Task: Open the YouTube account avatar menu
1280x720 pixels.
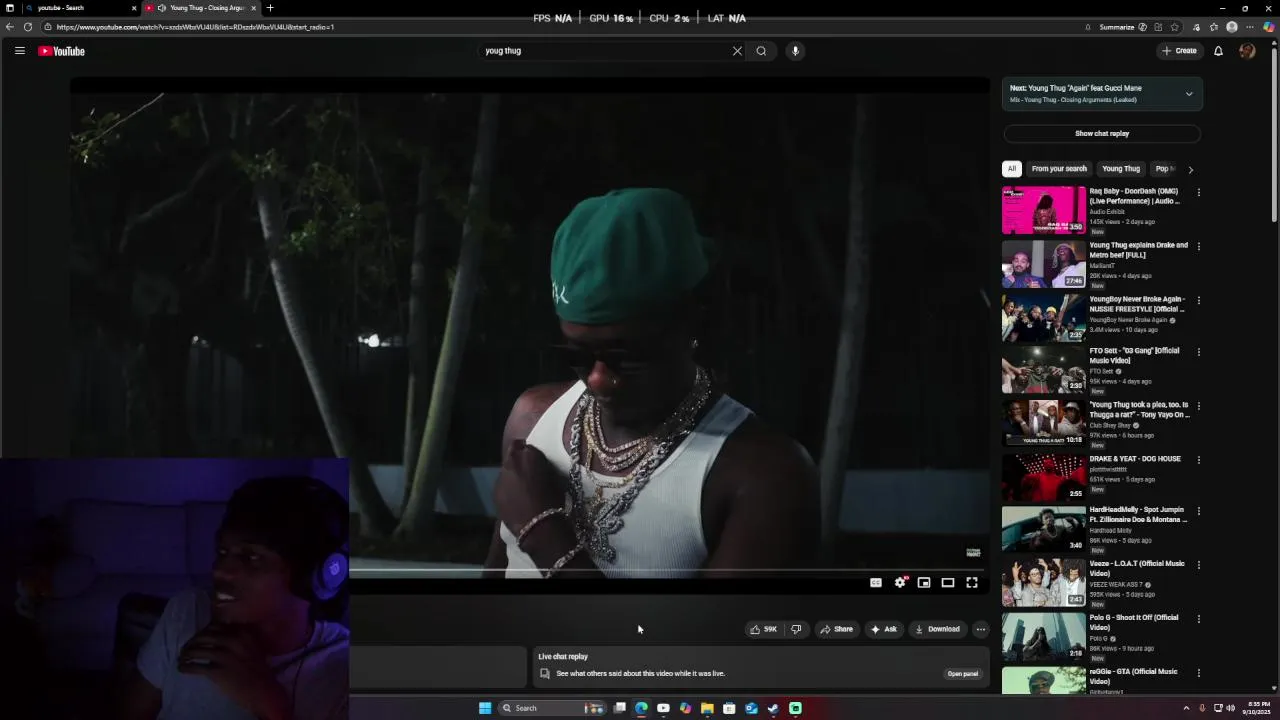Action: tap(1247, 51)
